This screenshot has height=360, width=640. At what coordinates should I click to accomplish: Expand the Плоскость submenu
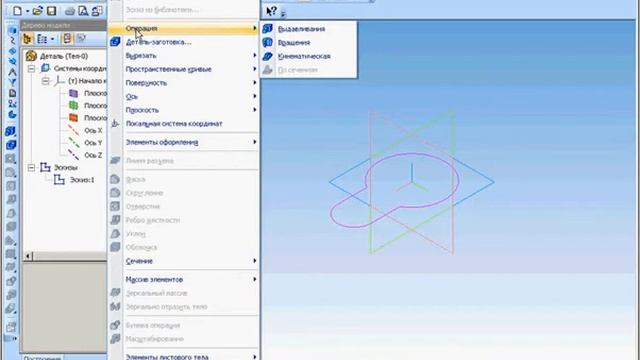pyautogui.click(x=184, y=110)
